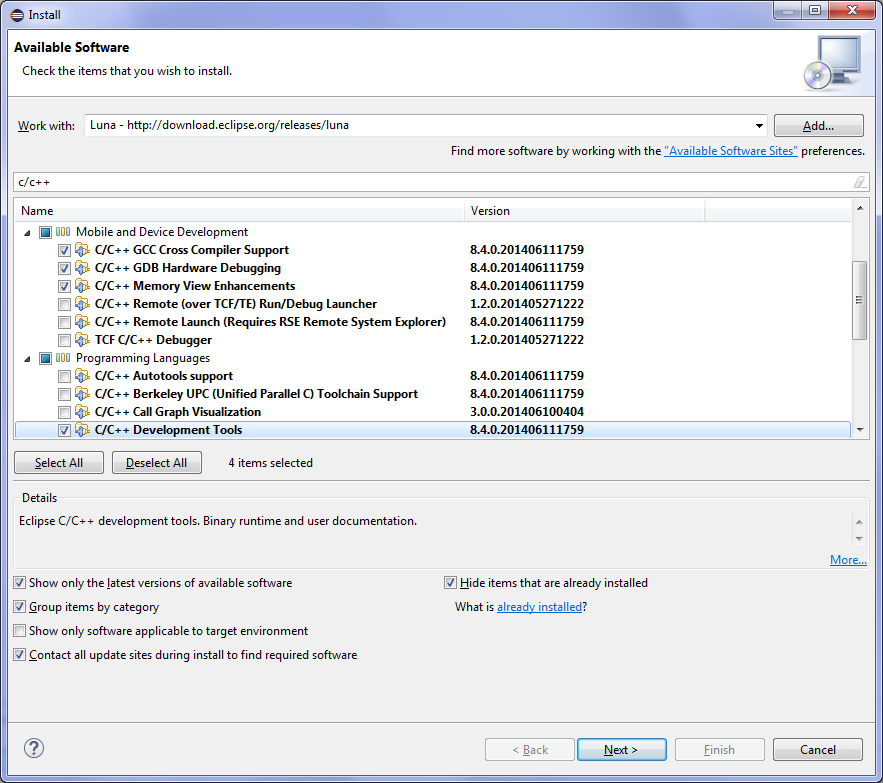Click the category icon for Mobile and Device Development
The width and height of the screenshot is (883, 783).
point(63,232)
